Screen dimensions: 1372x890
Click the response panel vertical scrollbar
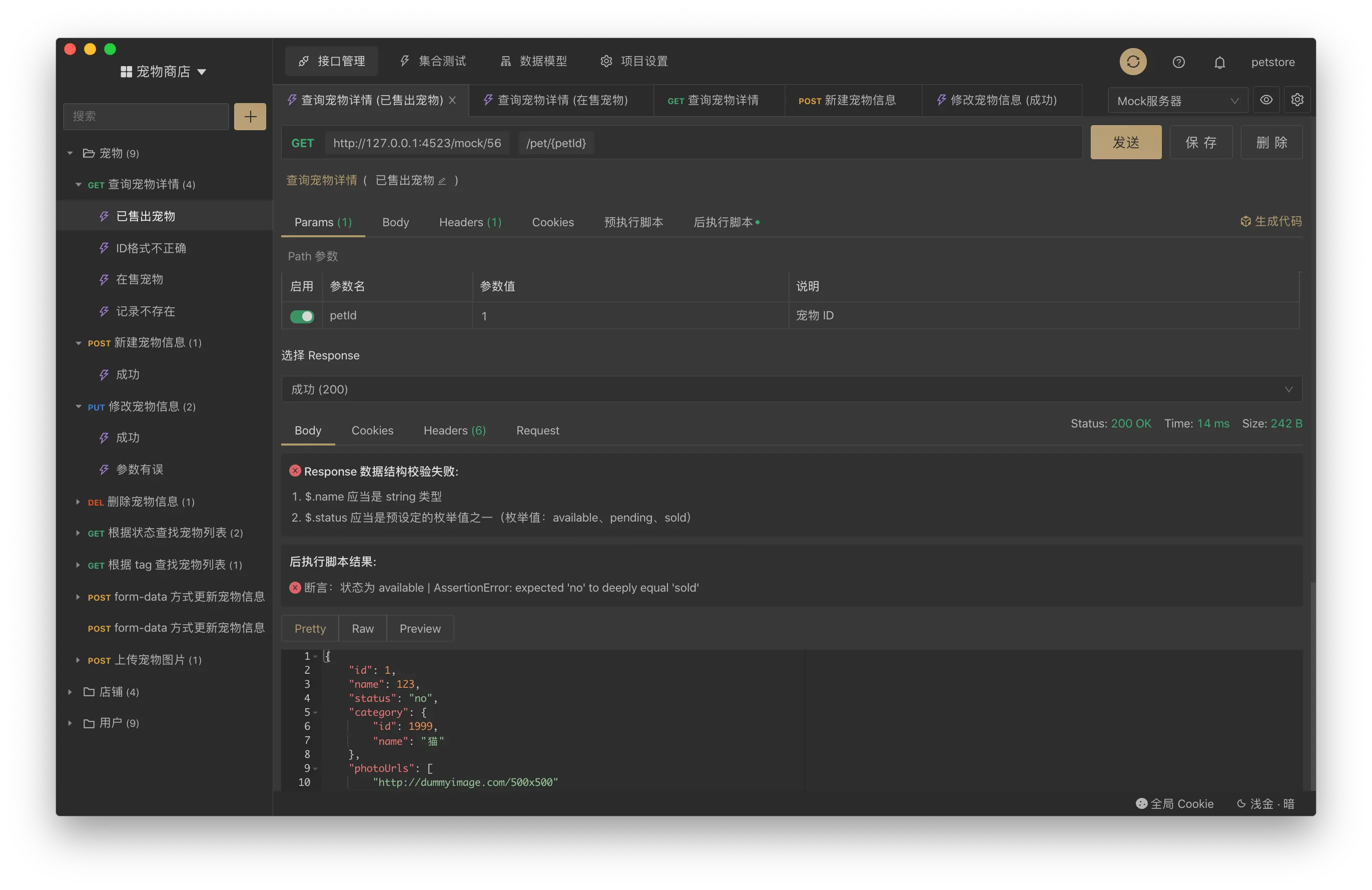tap(1312, 686)
